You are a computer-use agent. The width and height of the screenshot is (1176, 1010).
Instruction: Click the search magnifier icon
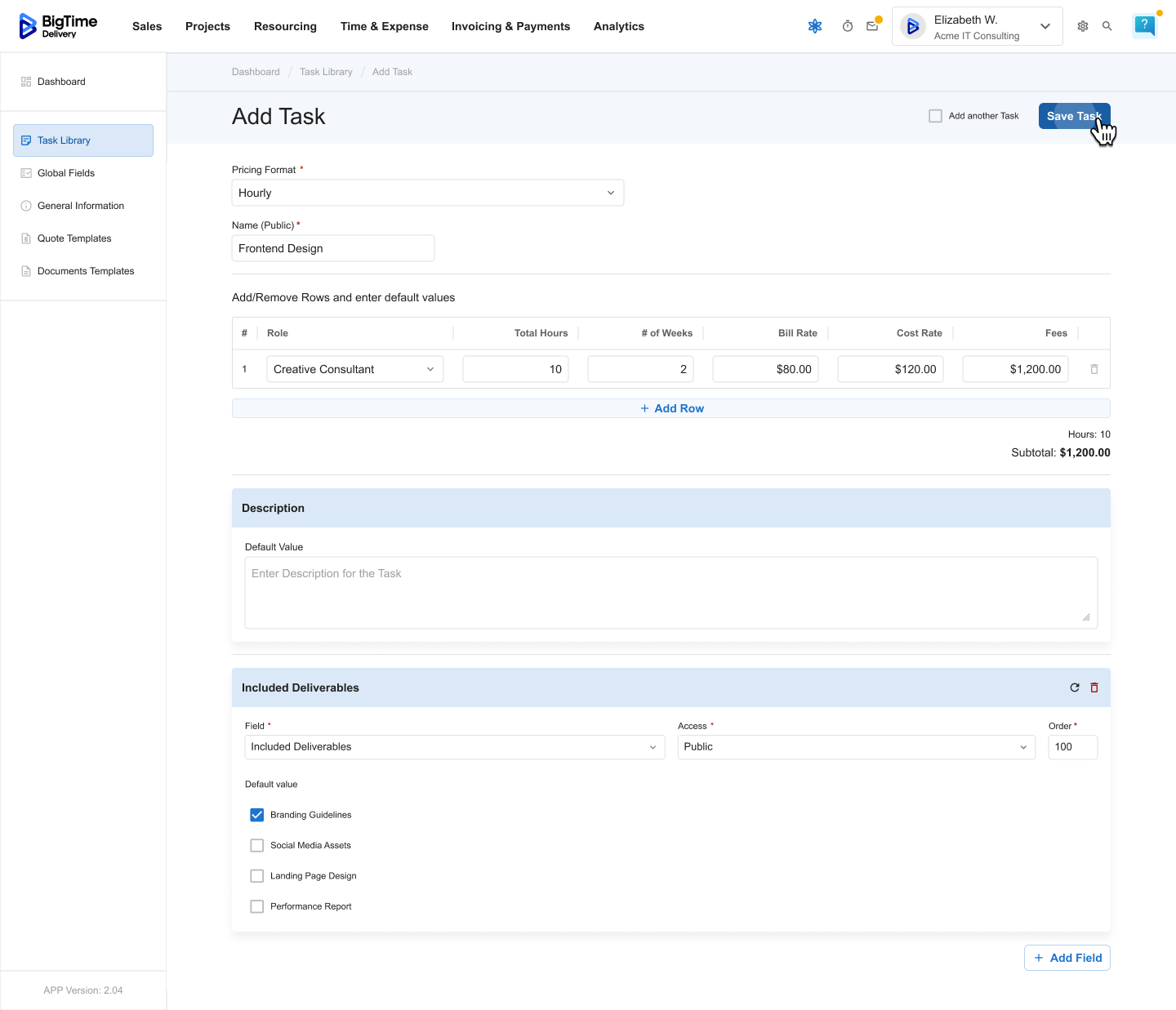click(x=1107, y=26)
